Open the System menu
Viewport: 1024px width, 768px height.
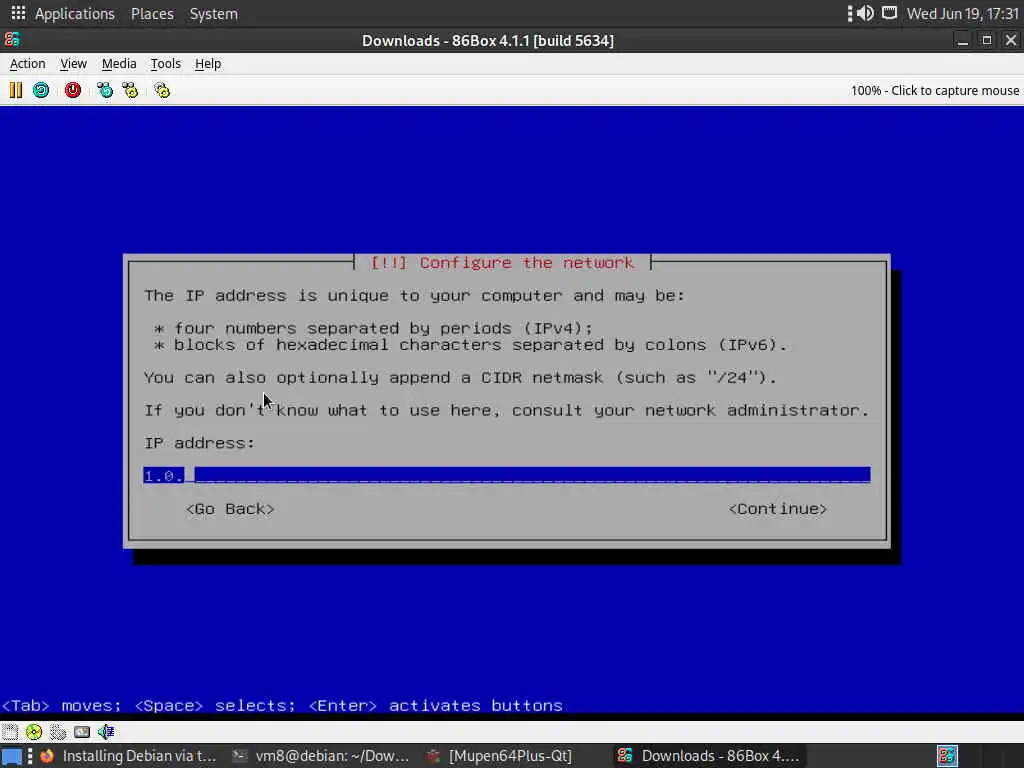pos(214,13)
